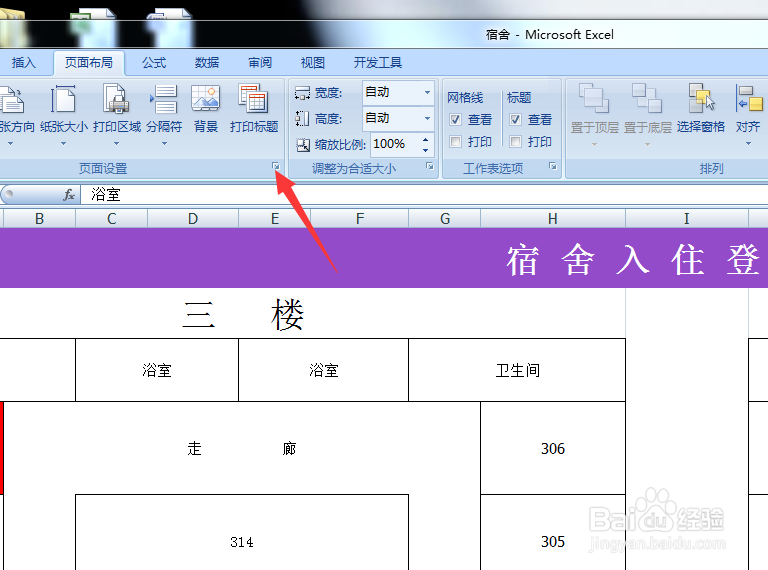Click the 宽度 width icon
The image size is (768, 570).
click(x=302, y=92)
